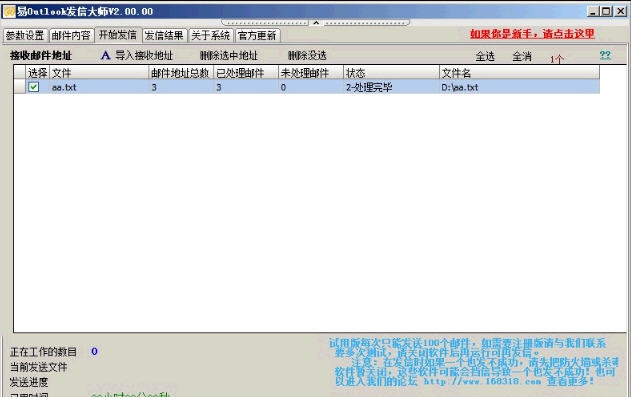631x397 pixels.
Task: Sort by the 文件 column header
Action: (x=99, y=73)
